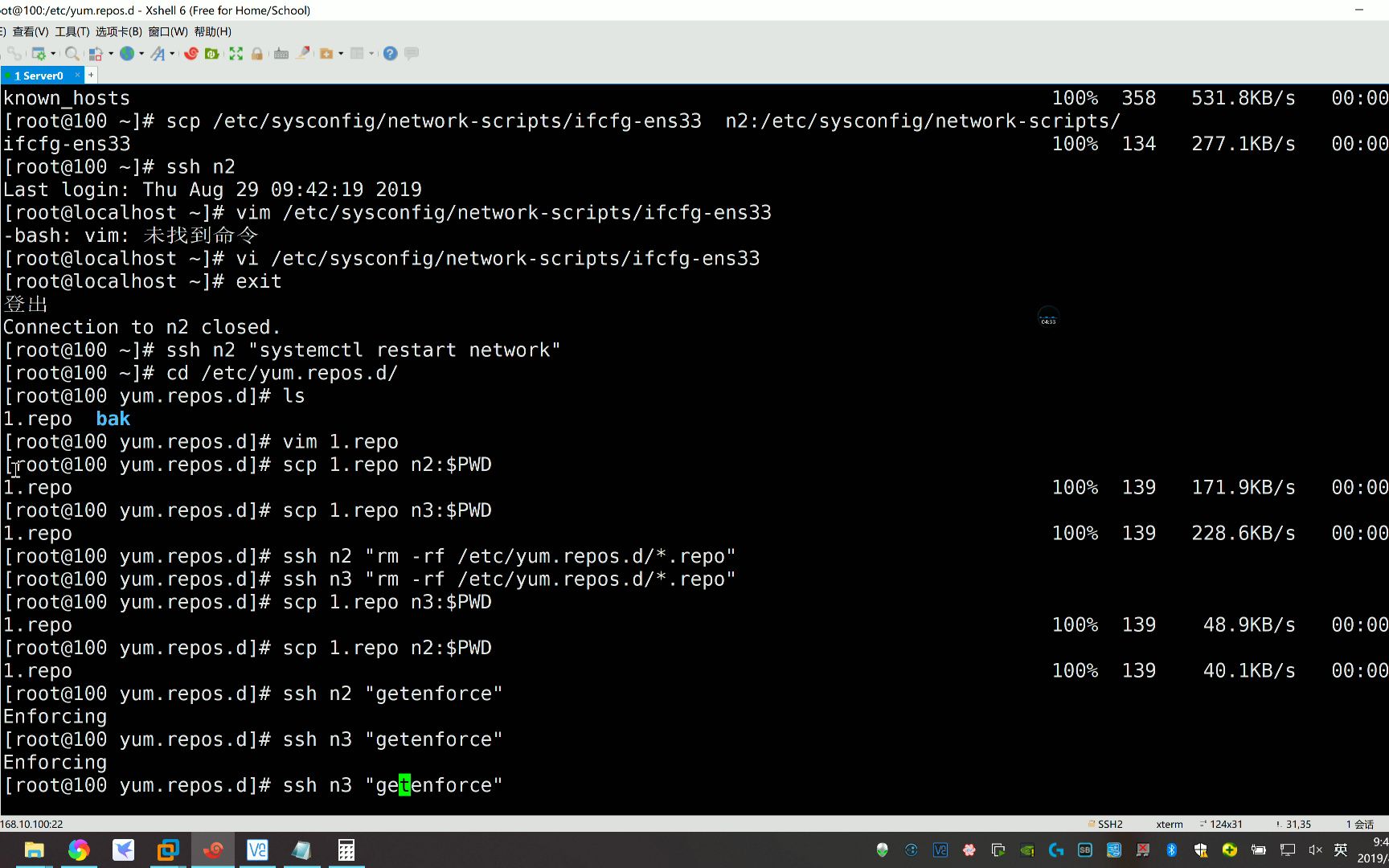The height and width of the screenshot is (868, 1389).
Task: Click the 168.10.100:22 status bar address
Action: (x=31, y=824)
